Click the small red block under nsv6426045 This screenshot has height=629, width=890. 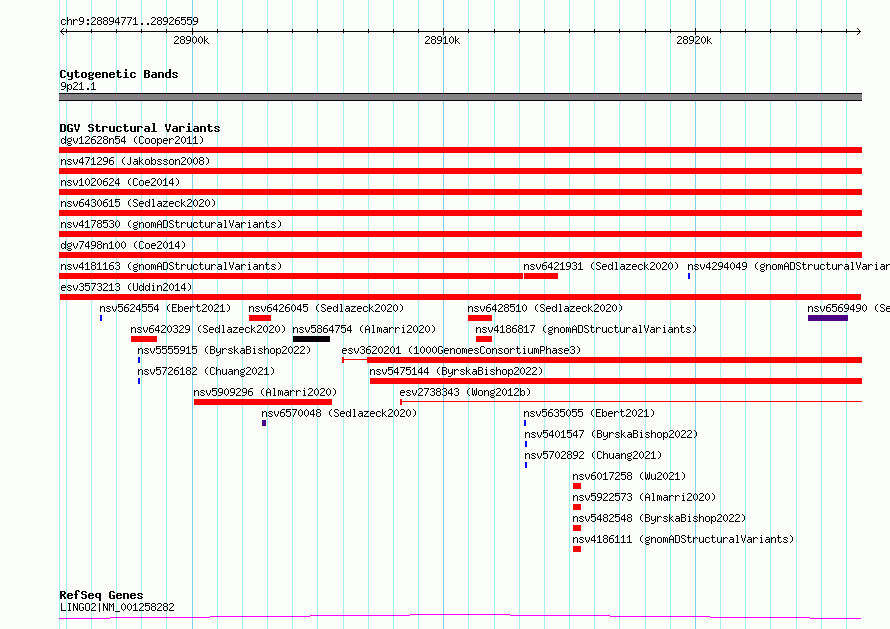coord(259,318)
